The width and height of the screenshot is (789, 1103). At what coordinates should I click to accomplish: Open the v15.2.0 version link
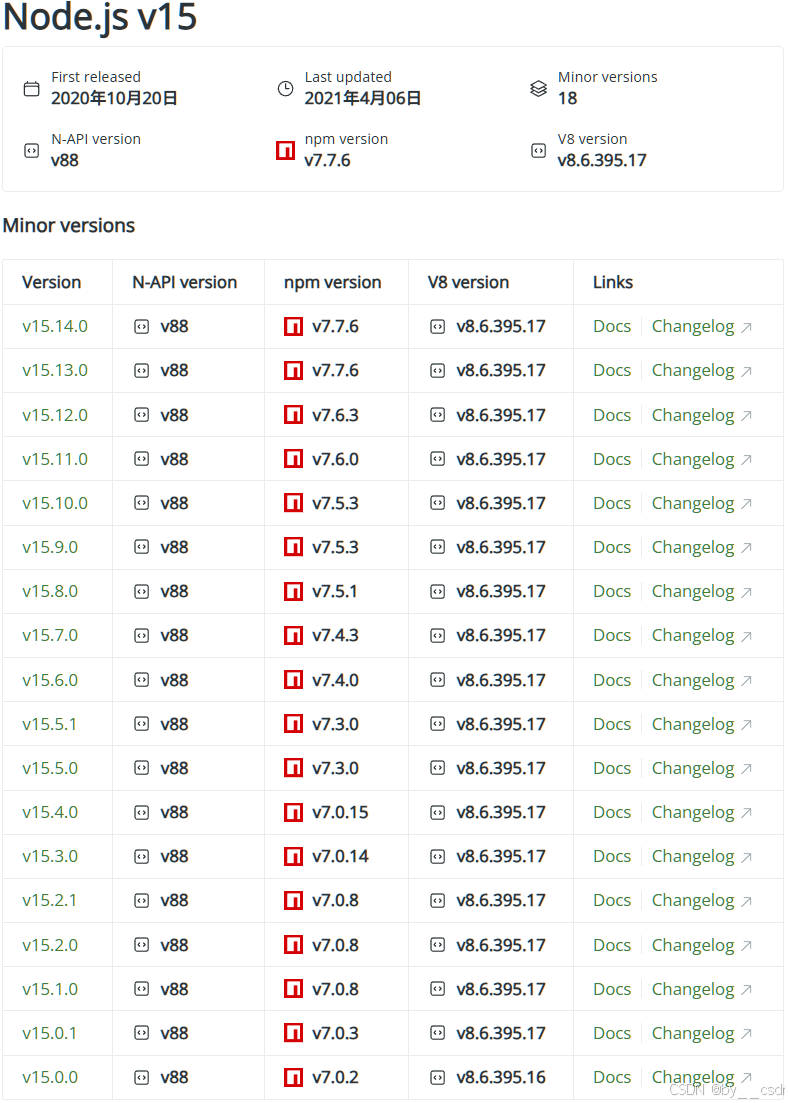coord(50,945)
